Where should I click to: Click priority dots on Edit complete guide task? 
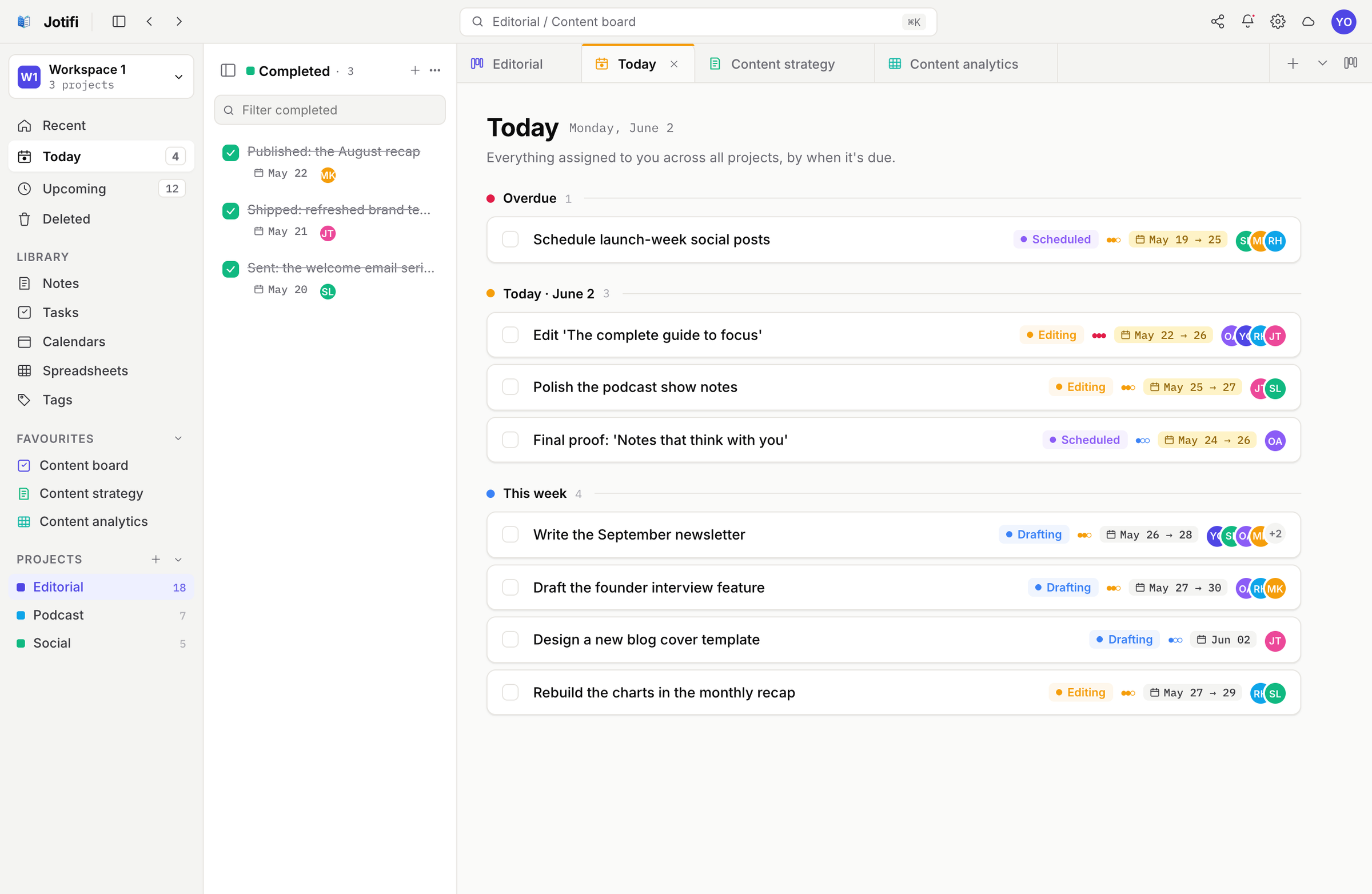click(1099, 336)
